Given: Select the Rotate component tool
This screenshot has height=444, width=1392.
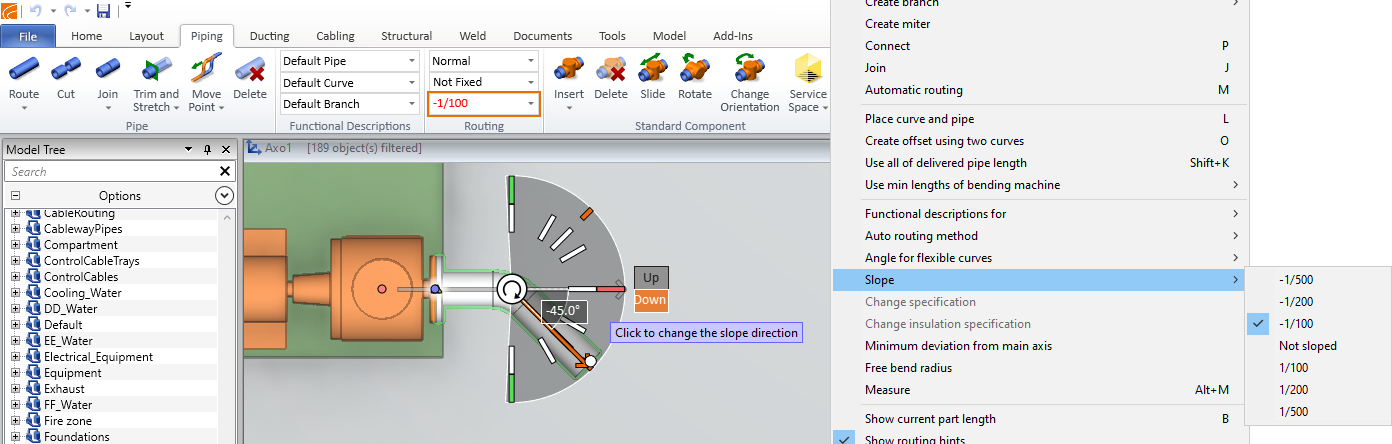Looking at the screenshot, I should 695,78.
